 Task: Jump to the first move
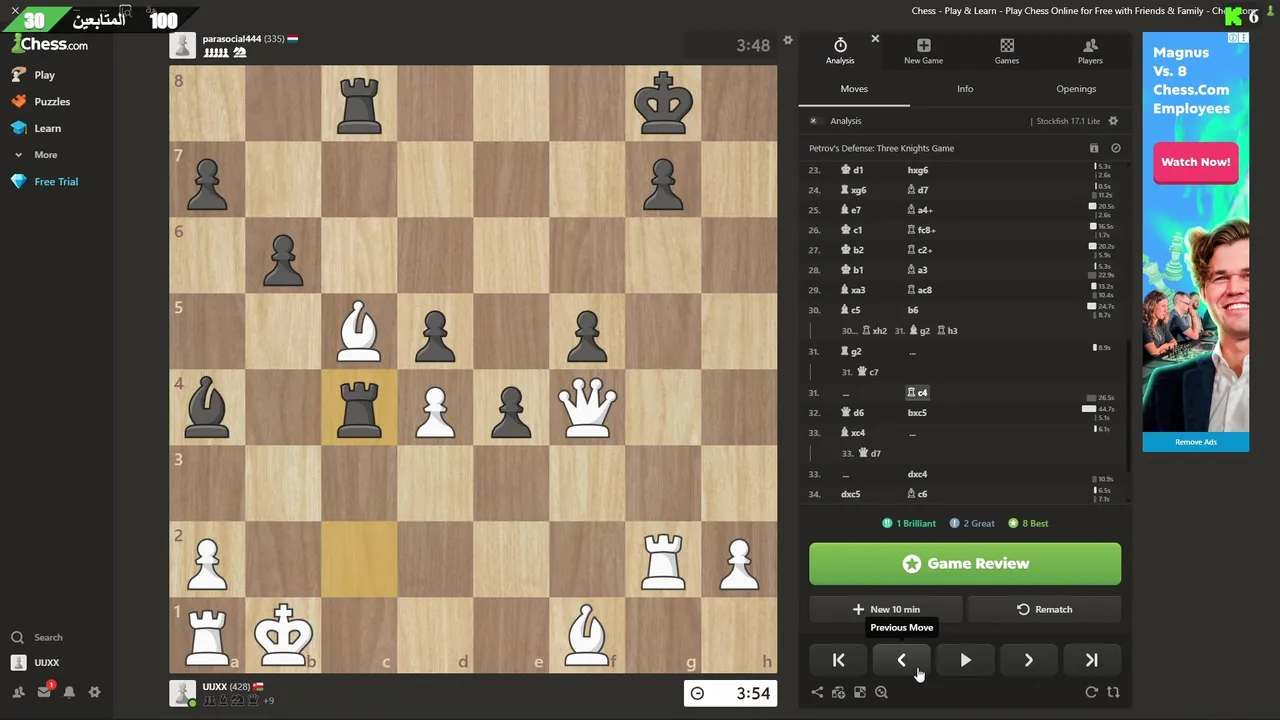pyautogui.click(x=838, y=660)
